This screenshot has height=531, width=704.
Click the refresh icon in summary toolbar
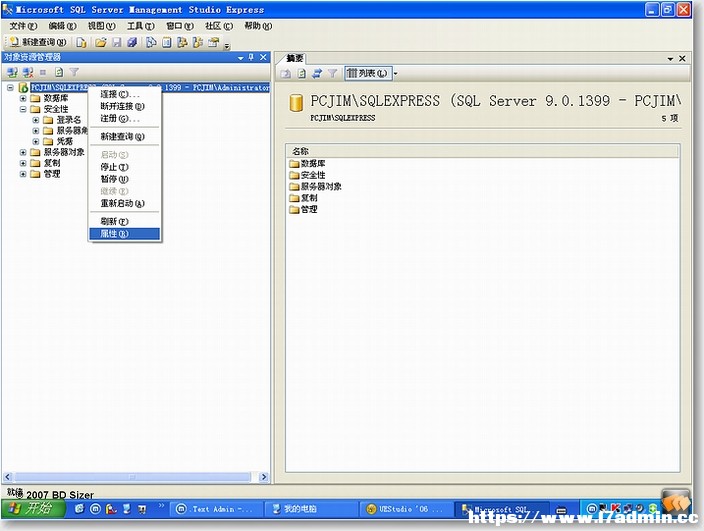302,73
